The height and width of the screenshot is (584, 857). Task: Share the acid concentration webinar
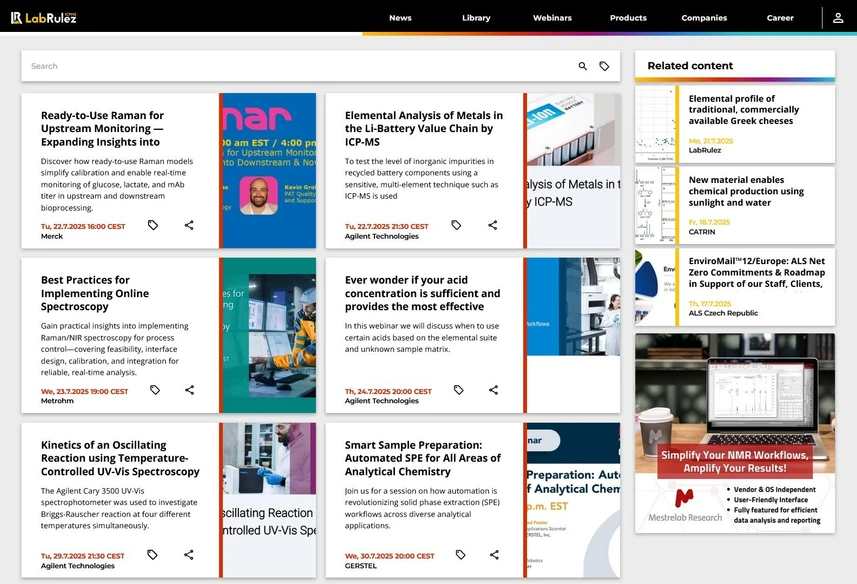tap(494, 390)
